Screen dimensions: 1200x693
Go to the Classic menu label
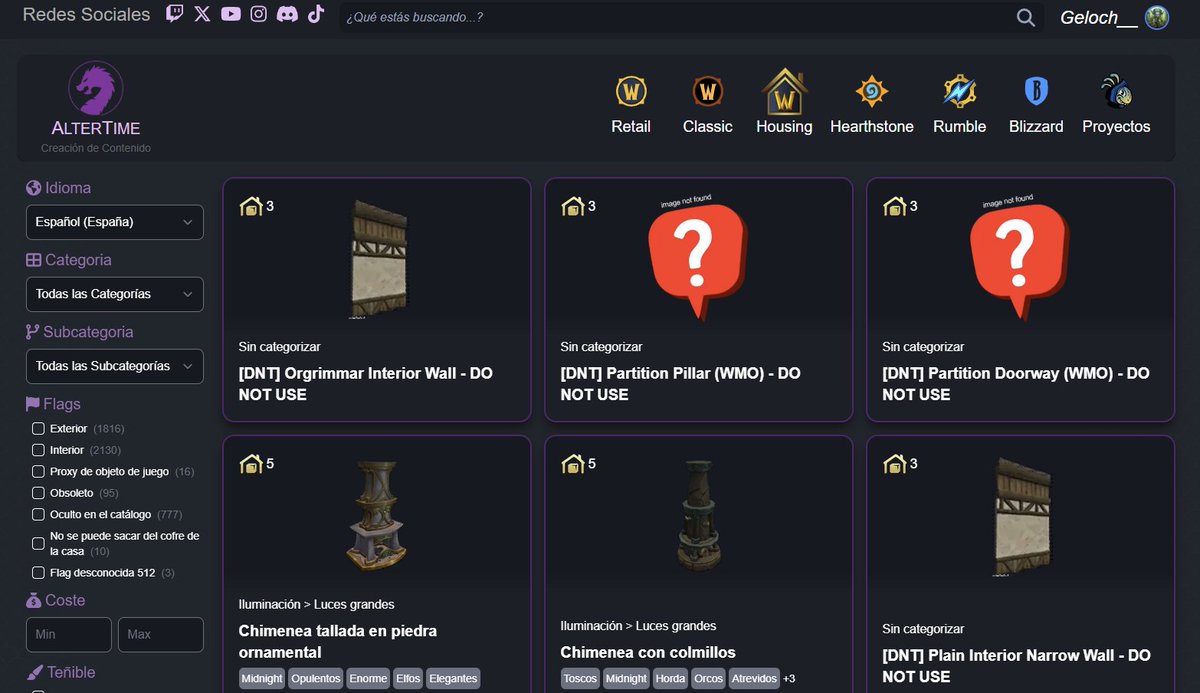coord(708,127)
